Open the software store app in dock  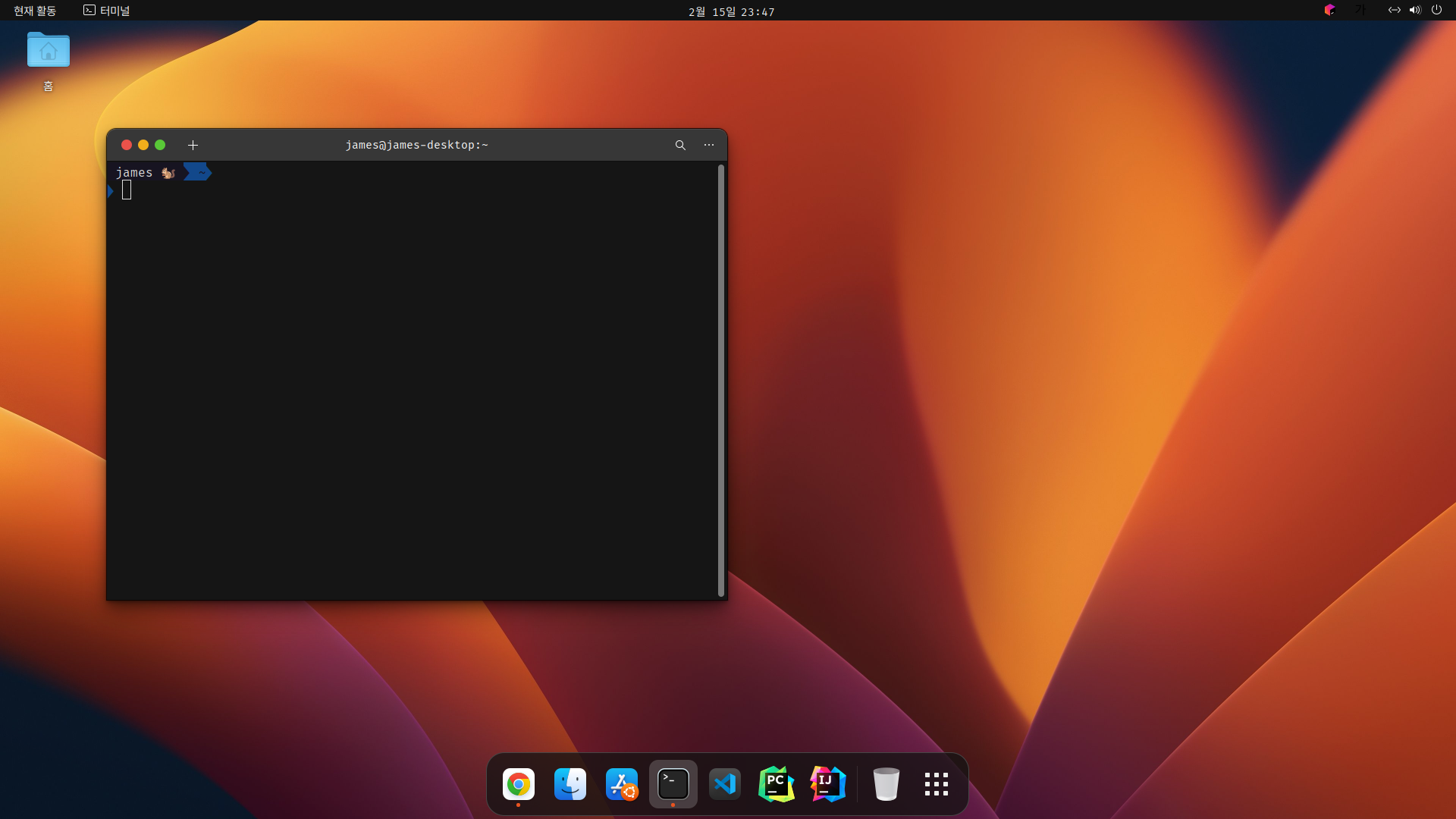click(622, 784)
